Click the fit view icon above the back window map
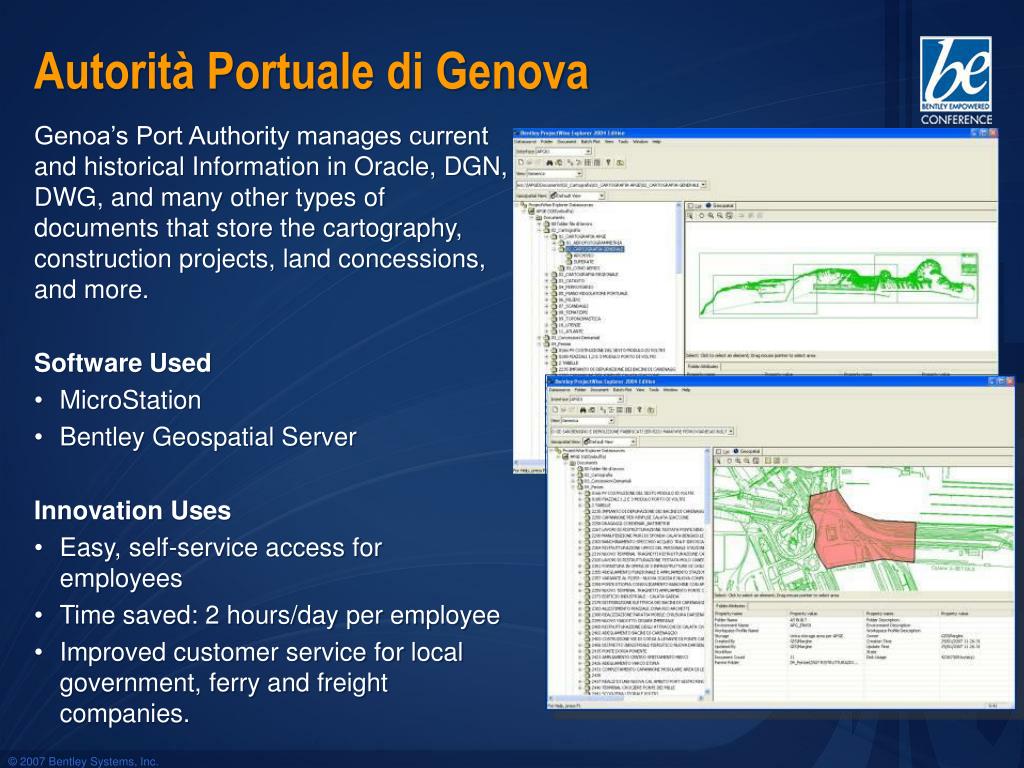The height and width of the screenshot is (768, 1024). pos(729,216)
